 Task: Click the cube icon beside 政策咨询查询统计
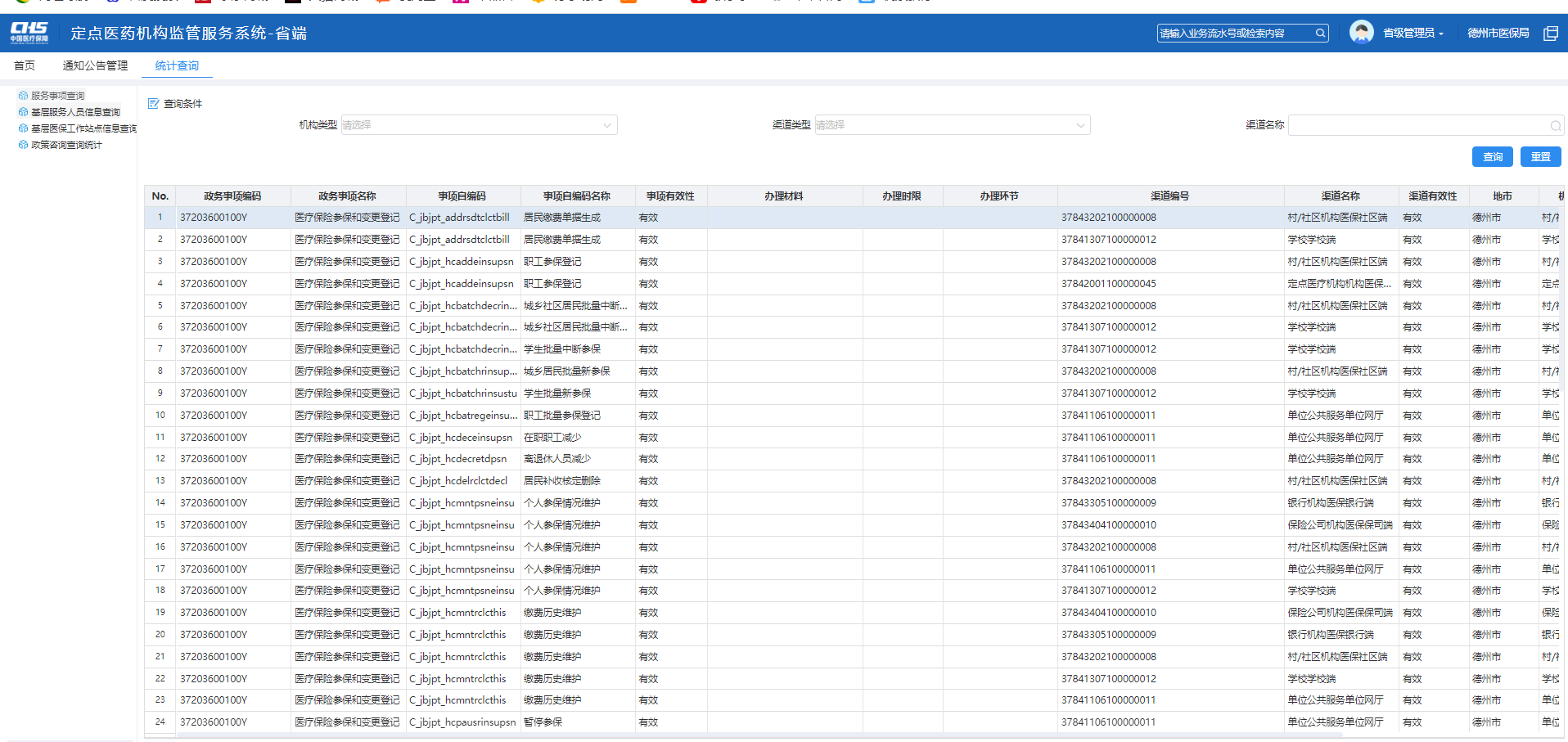click(x=23, y=145)
